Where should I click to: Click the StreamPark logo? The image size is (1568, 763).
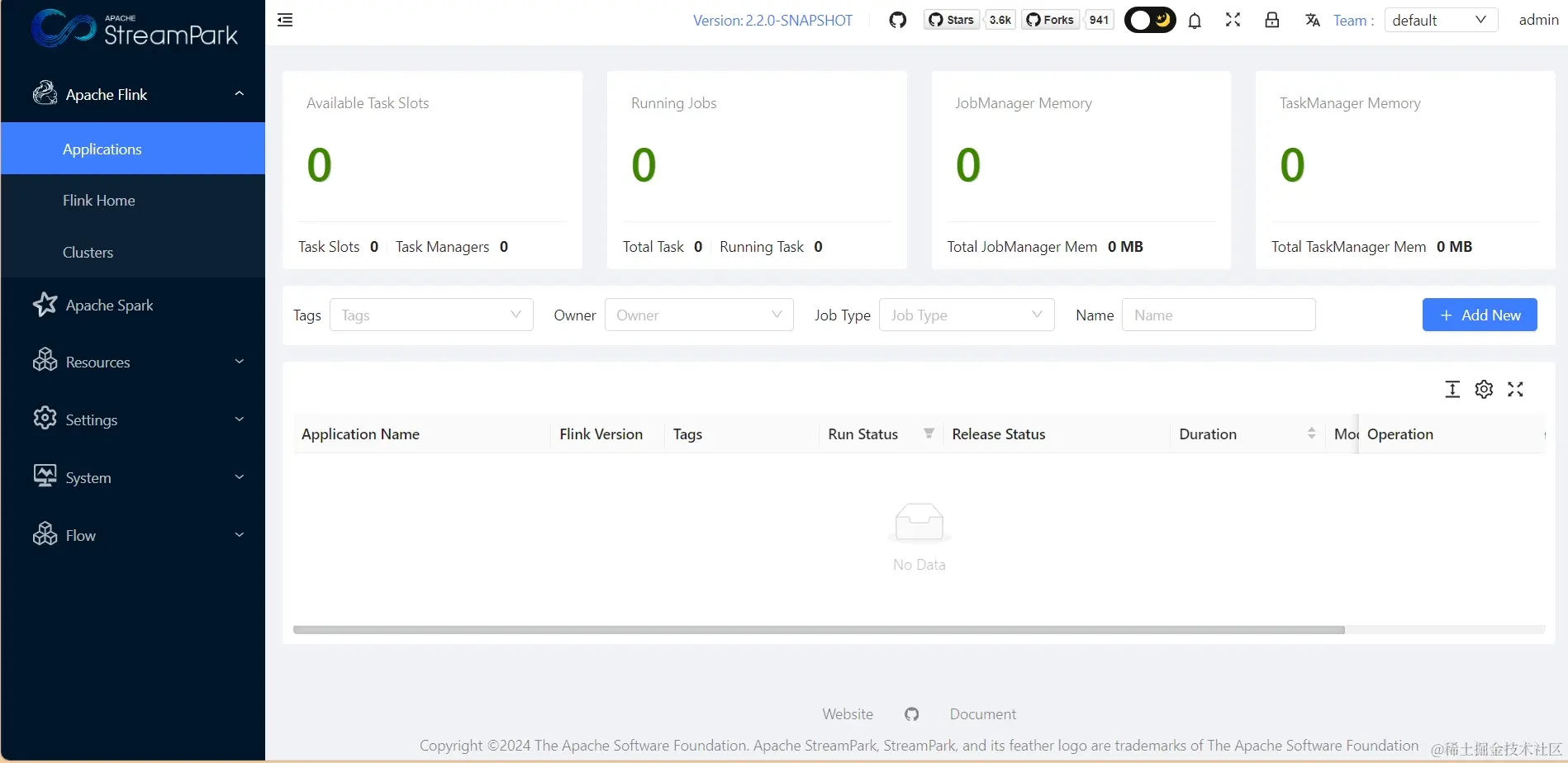pos(135,28)
